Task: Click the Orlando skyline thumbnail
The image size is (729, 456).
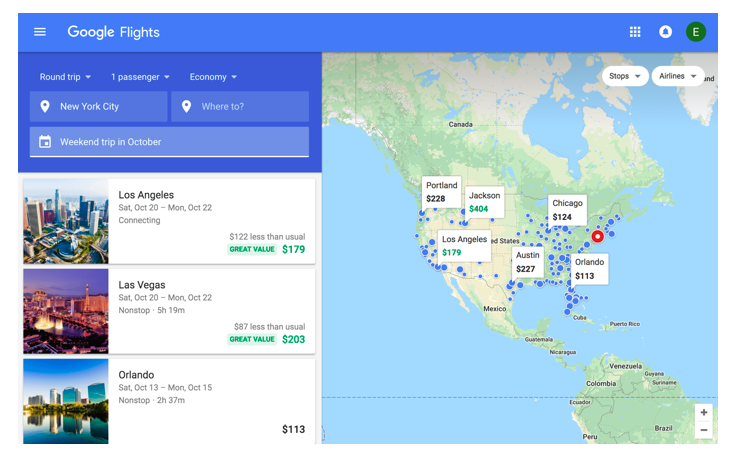Action: tap(66, 400)
